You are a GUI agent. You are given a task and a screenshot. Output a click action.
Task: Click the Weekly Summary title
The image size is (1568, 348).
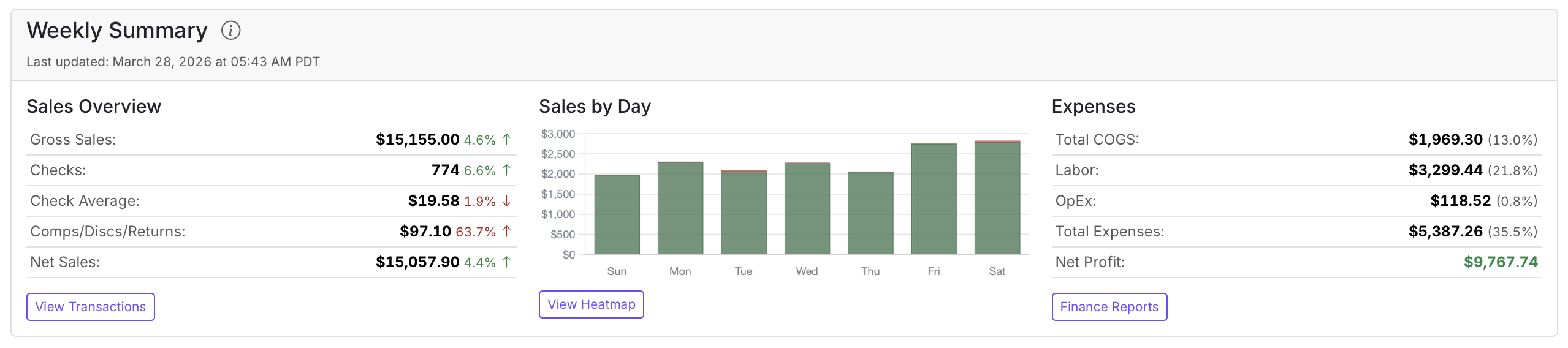click(117, 31)
